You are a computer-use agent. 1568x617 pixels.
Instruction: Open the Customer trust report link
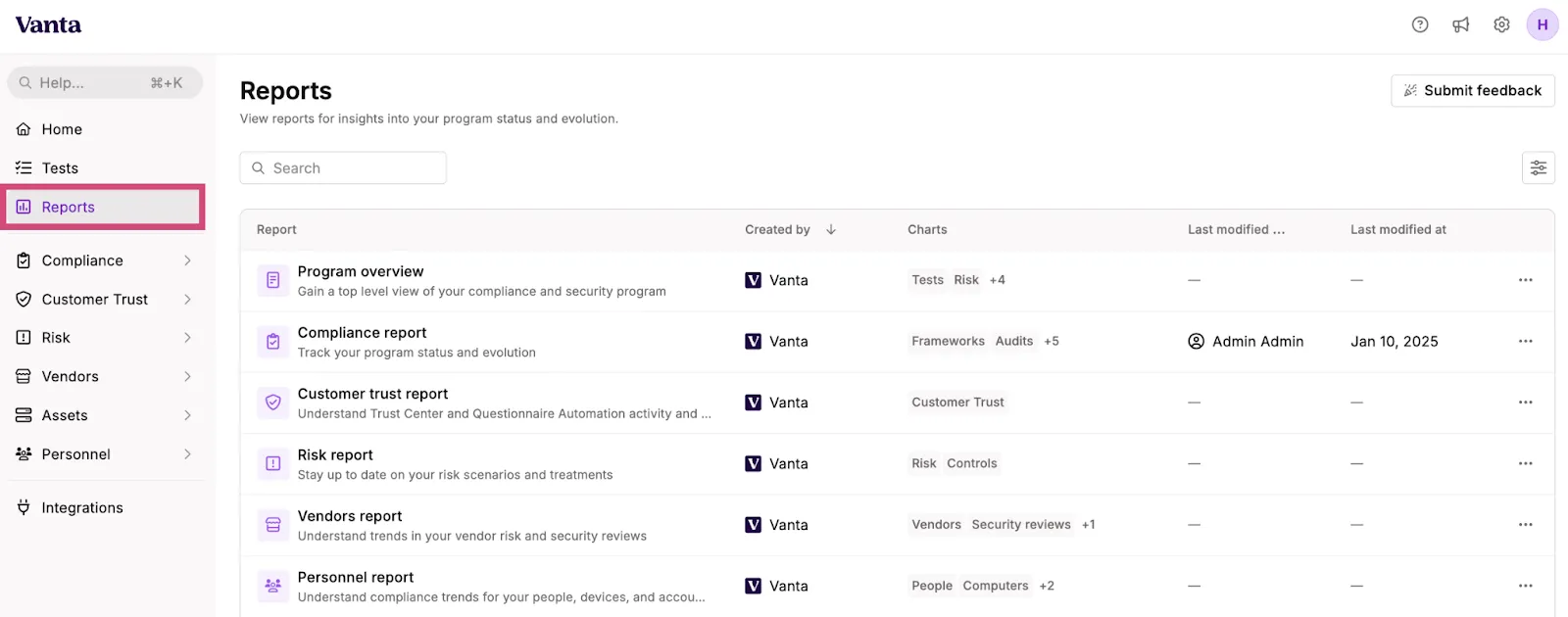[x=372, y=394]
